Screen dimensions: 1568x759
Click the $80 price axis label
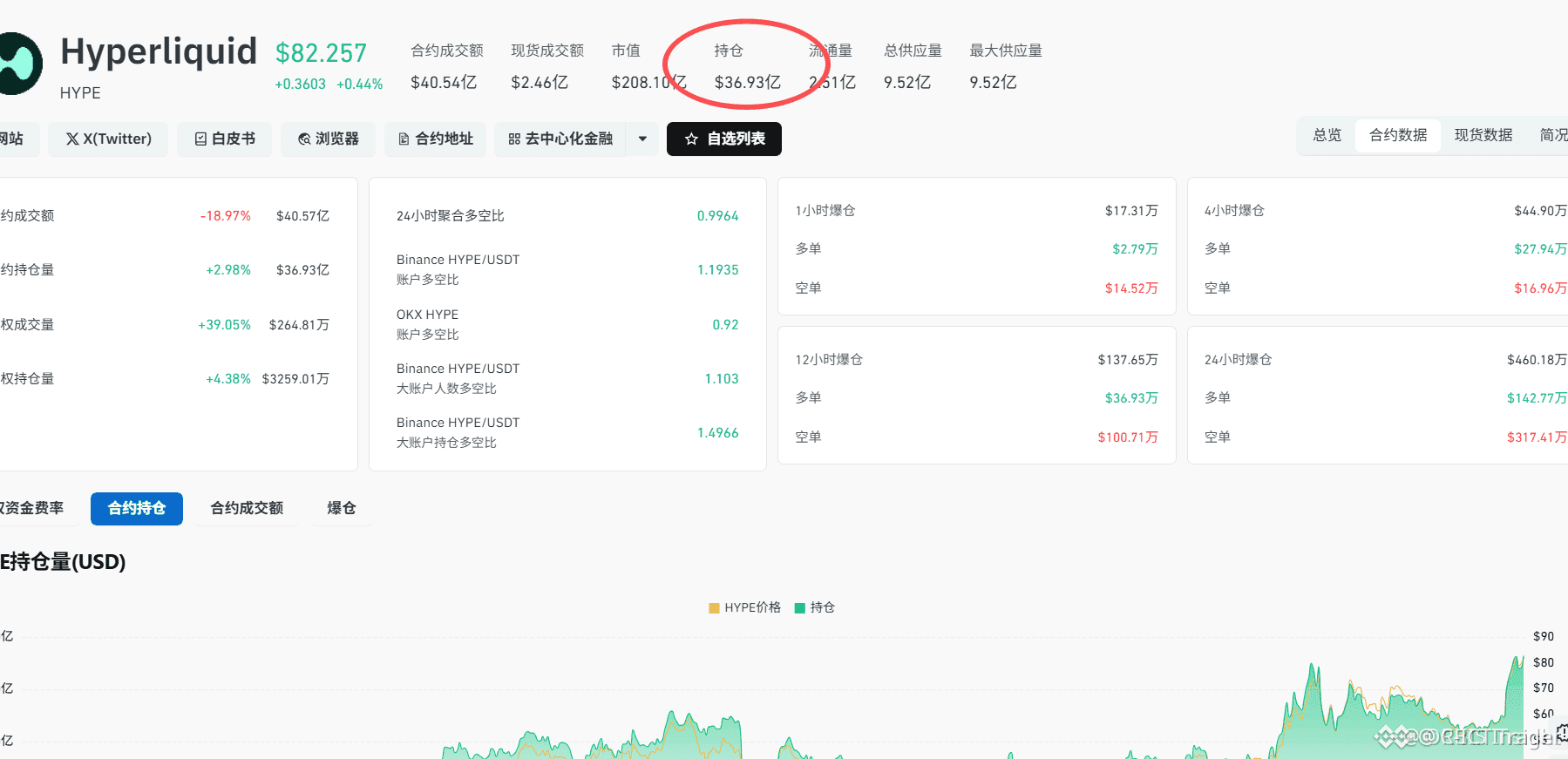(1544, 663)
